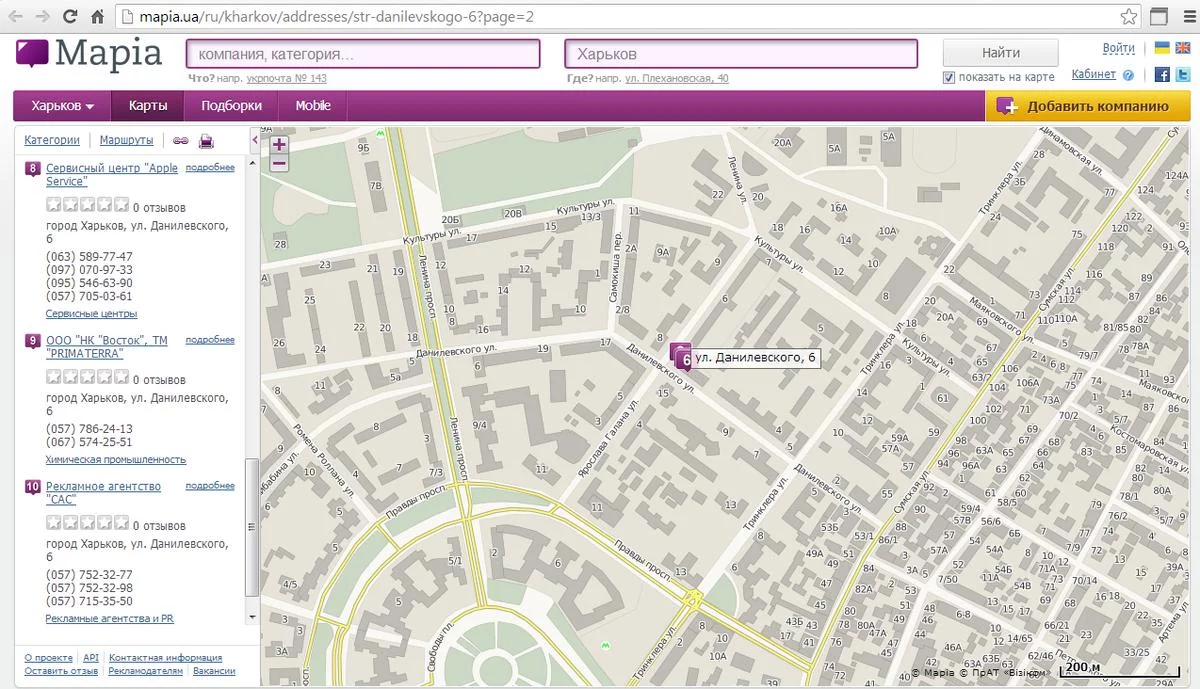Viewport: 1200px width, 689px height.
Task: Open the Facebook page icon
Action: [1162, 75]
